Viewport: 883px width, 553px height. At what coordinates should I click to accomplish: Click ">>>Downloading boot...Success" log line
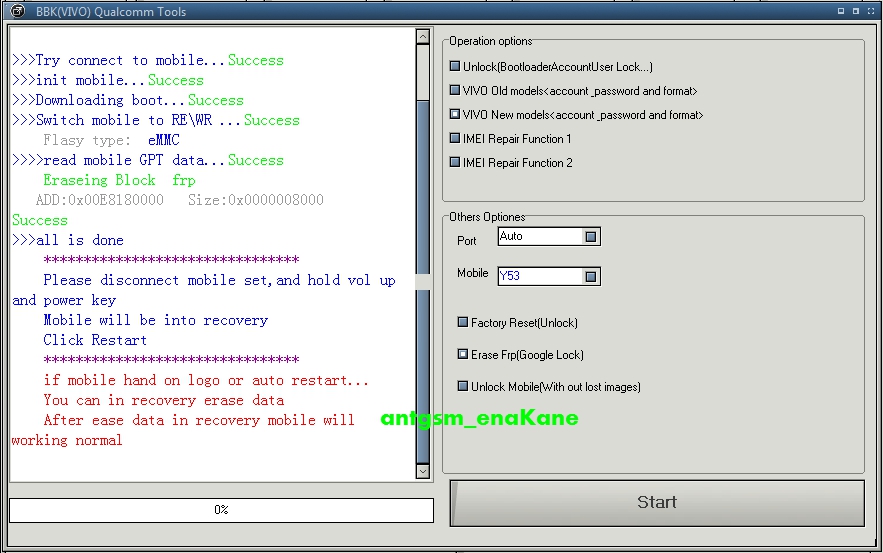(128, 100)
